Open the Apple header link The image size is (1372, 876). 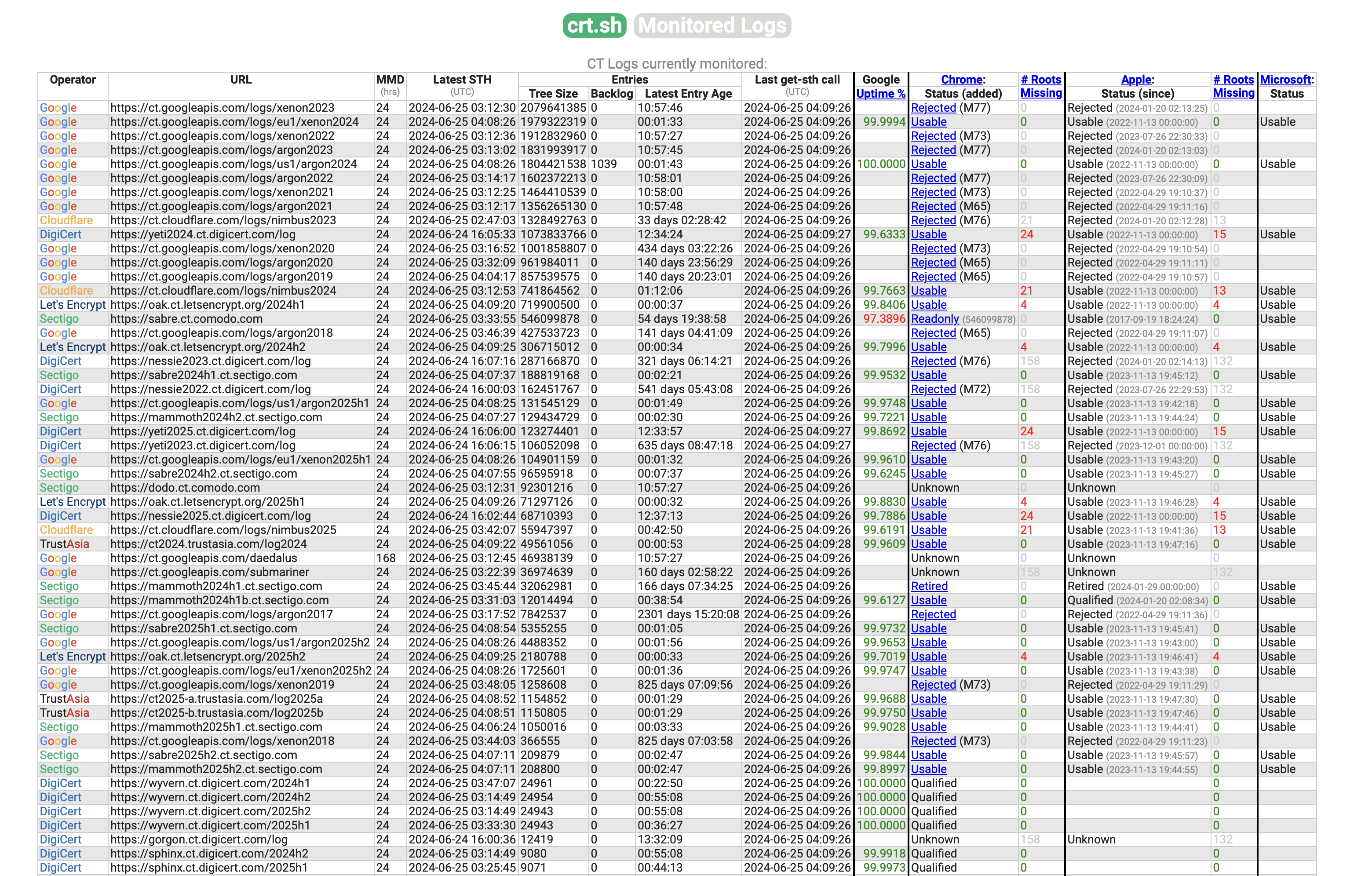[1136, 80]
